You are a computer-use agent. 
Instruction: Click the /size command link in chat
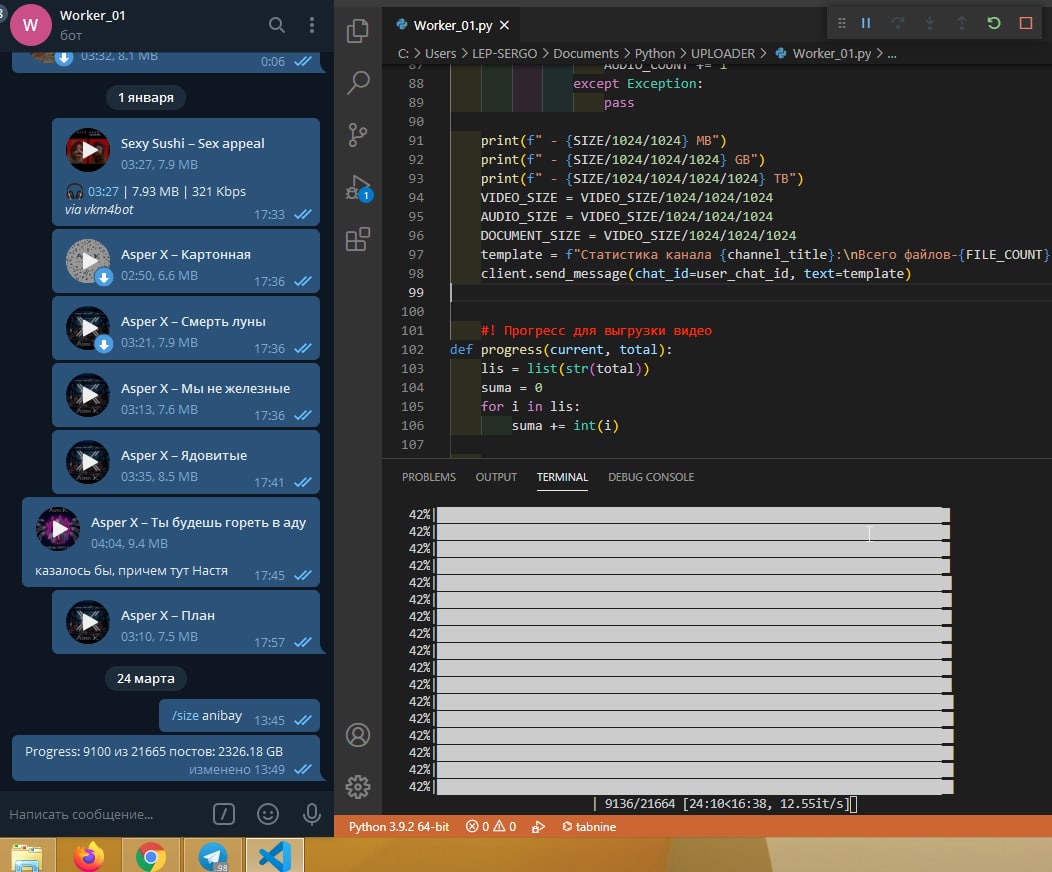185,716
